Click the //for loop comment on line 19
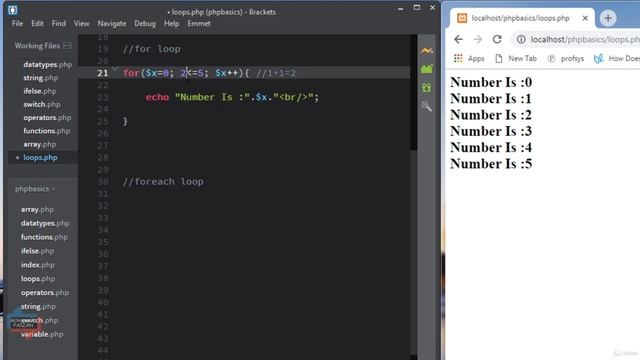The image size is (640, 360). (151, 49)
